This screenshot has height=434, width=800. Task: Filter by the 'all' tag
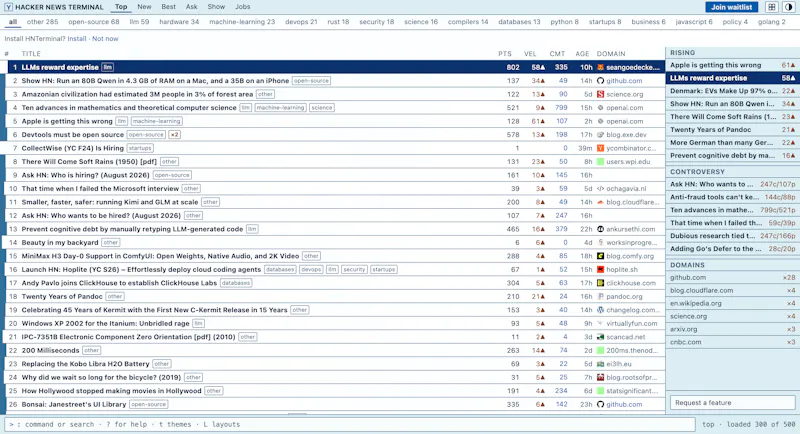pyautogui.click(x=13, y=22)
